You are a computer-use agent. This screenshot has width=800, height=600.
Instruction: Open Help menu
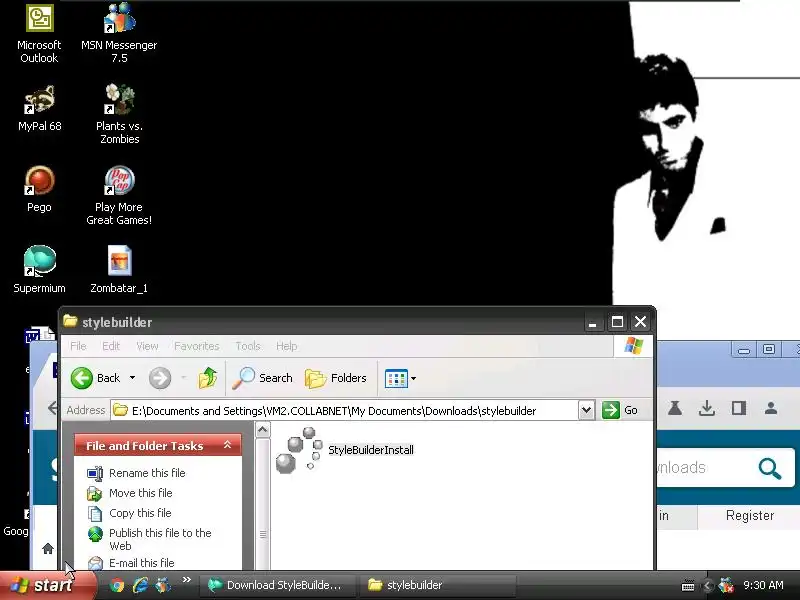click(286, 346)
